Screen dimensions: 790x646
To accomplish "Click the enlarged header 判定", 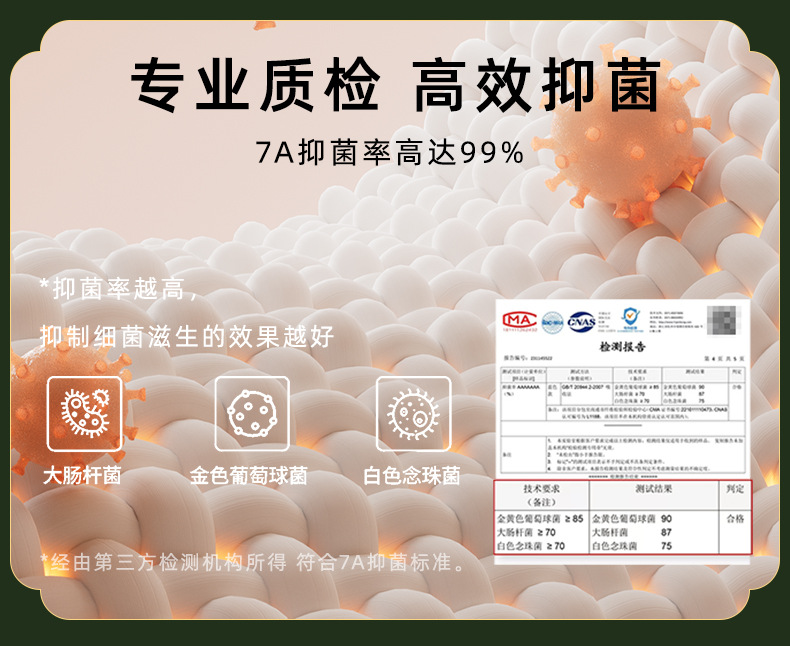I will (735, 489).
